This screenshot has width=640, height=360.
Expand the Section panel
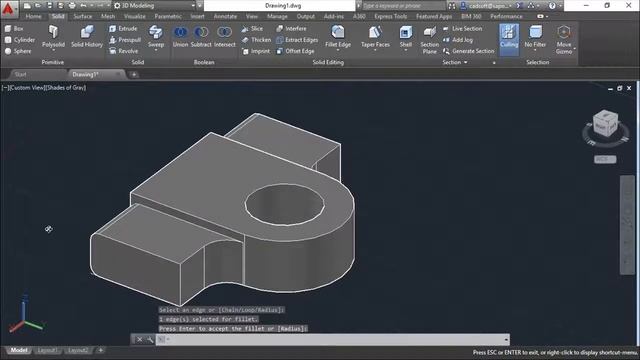[455, 62]
